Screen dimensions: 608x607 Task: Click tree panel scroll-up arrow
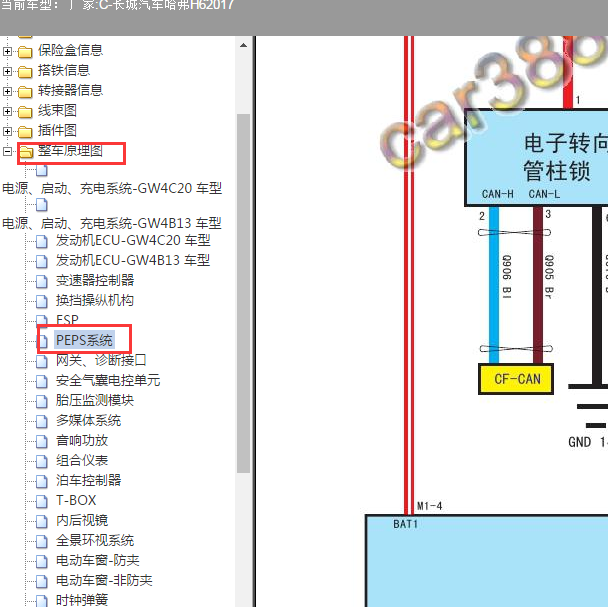click(244, 45)
